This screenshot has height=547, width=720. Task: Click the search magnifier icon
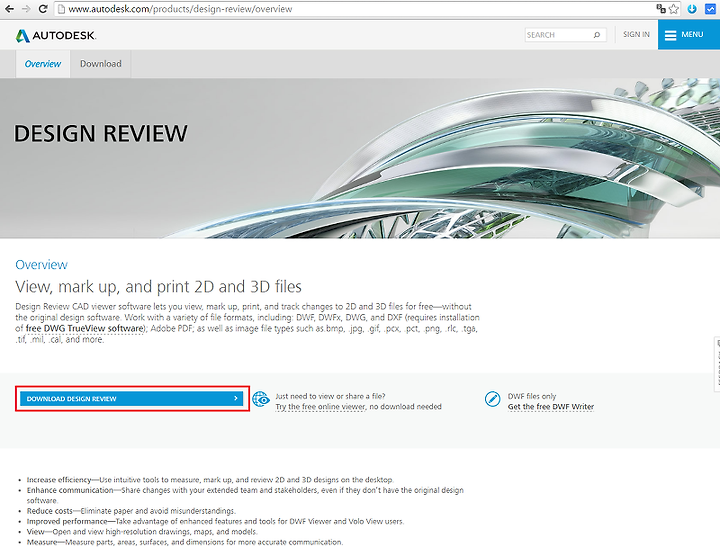pyautogui.click(x=597, y=35)
